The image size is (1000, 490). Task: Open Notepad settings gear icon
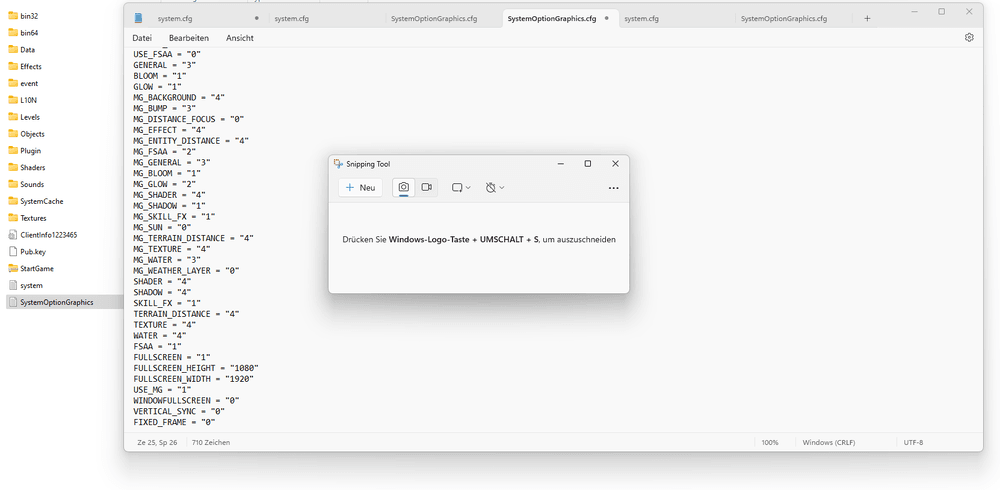tap(969, 37)
